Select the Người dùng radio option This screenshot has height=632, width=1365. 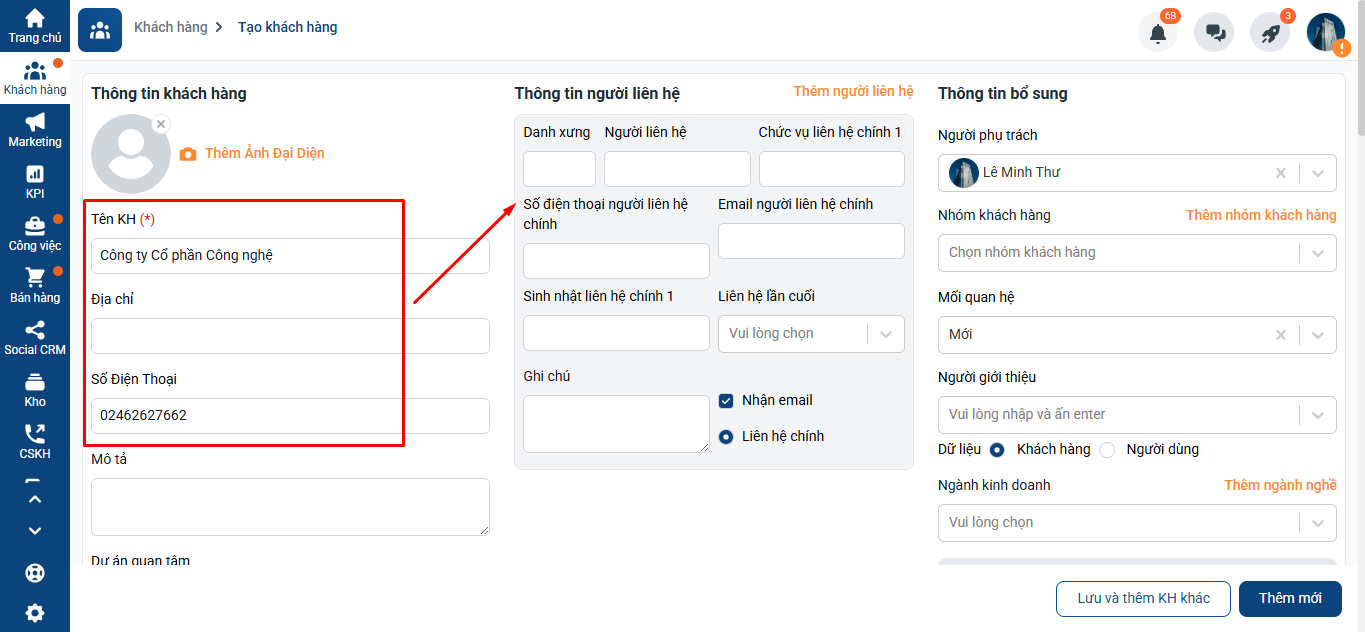coord(1107,450)
